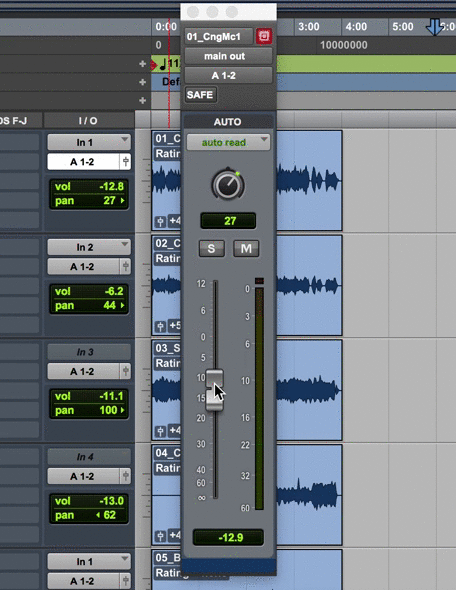Viewport: 456px width, 590px height.
Task: Click the vol -13.0 readout
Action: 89,501
